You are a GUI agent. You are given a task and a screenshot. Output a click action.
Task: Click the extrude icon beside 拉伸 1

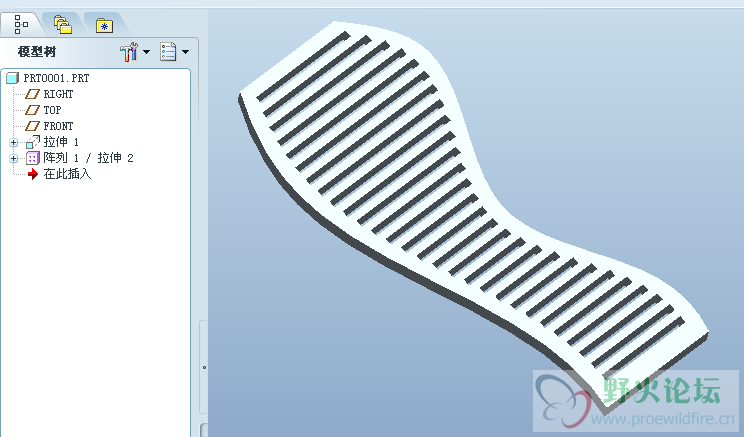(33, 142)
